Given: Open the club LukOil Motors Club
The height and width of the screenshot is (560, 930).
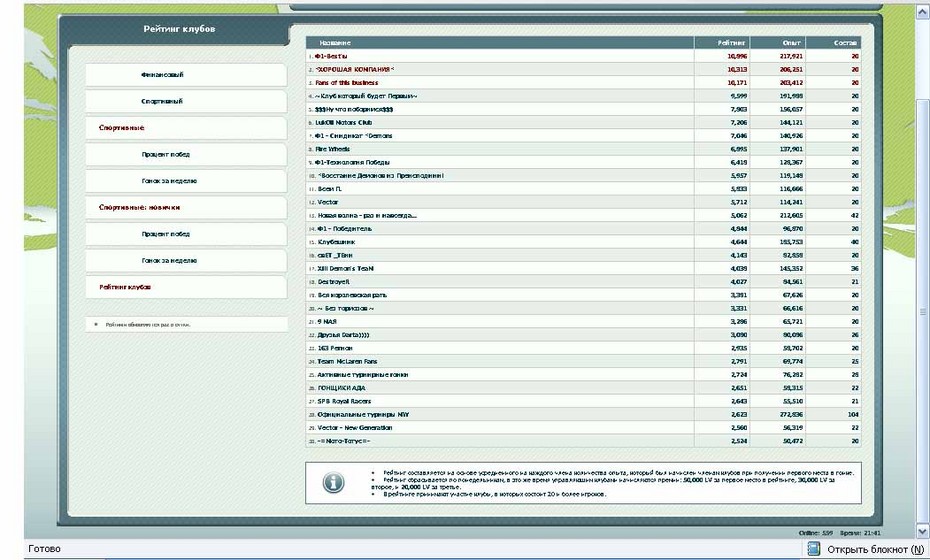Looking at the screenshot, I should coord(343,123).
